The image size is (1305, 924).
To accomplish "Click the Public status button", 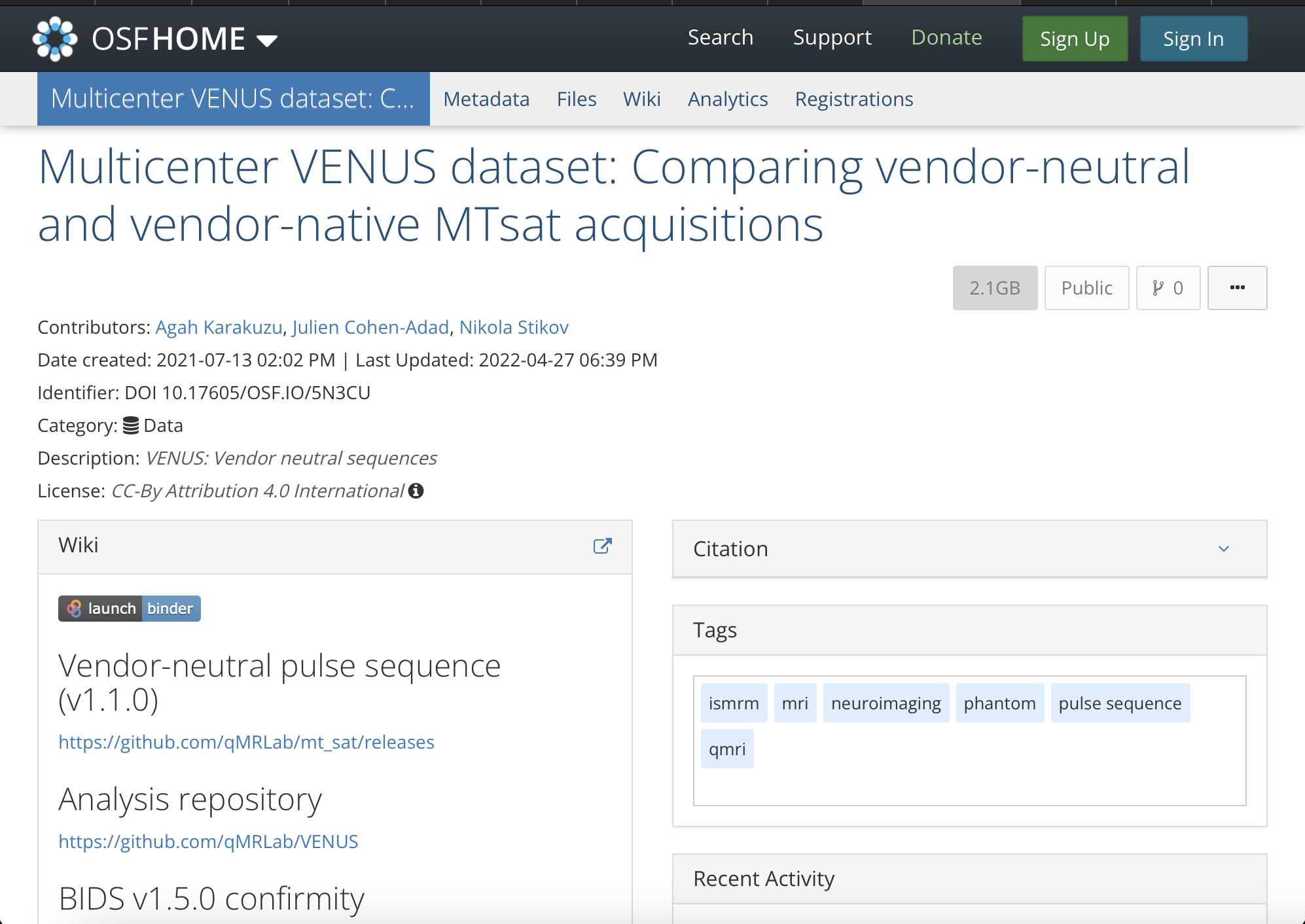I will pyautogui.click(x=1086, y=288).
